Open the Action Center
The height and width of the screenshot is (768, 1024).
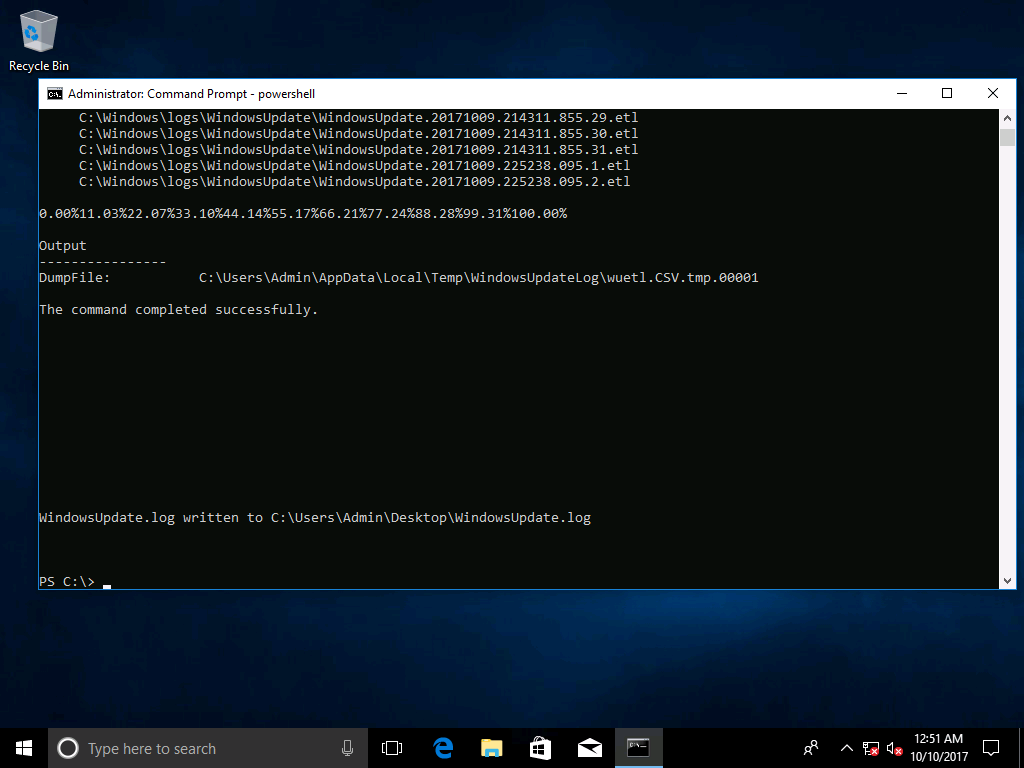[x=989, y=747]
